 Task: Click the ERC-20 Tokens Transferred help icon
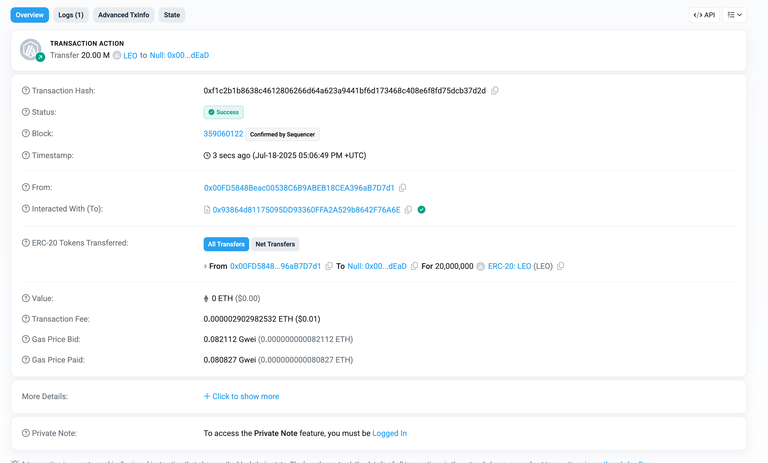point(25,243)
